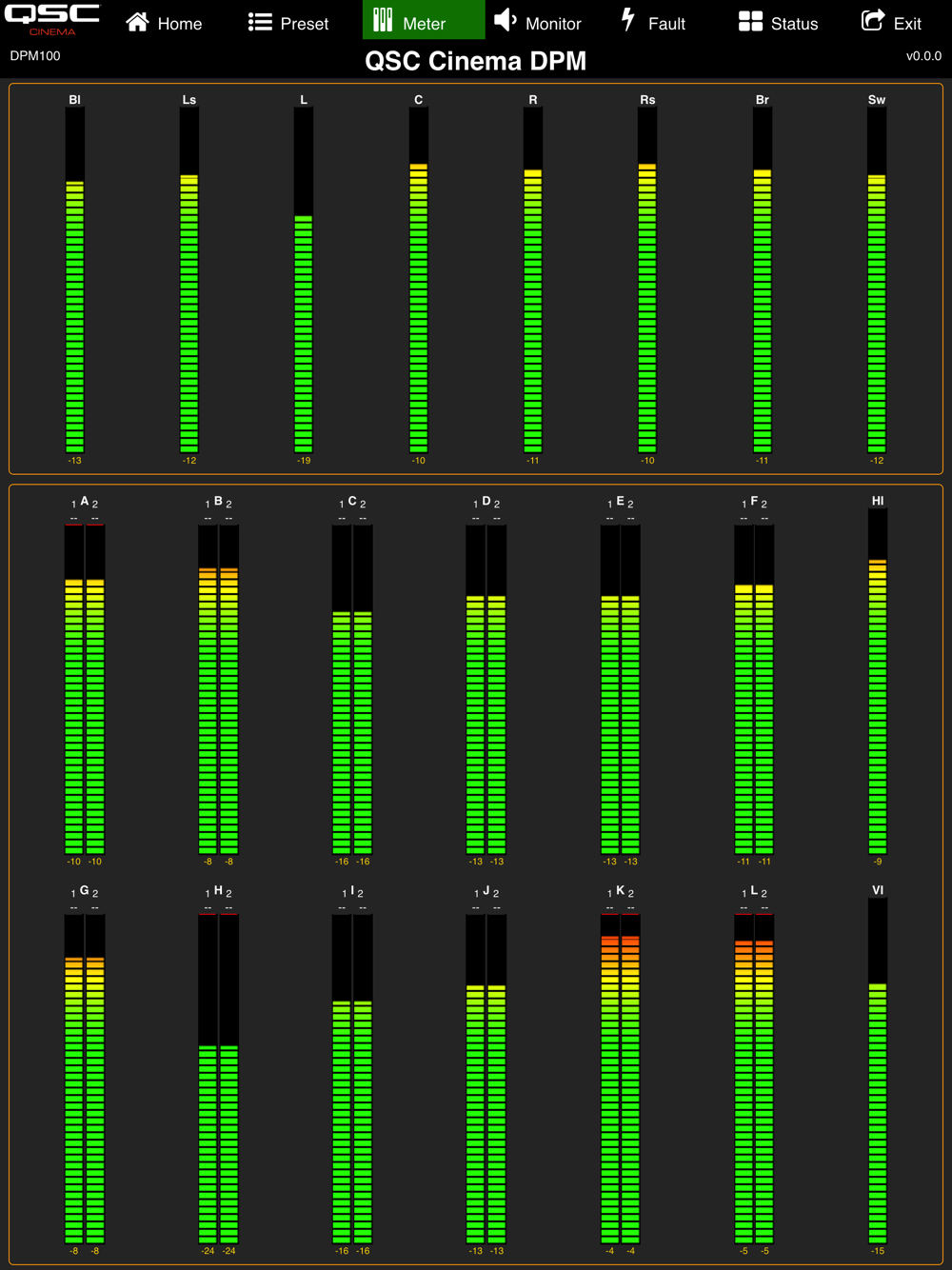Click amplifier H channel 2 meter

228,1079
